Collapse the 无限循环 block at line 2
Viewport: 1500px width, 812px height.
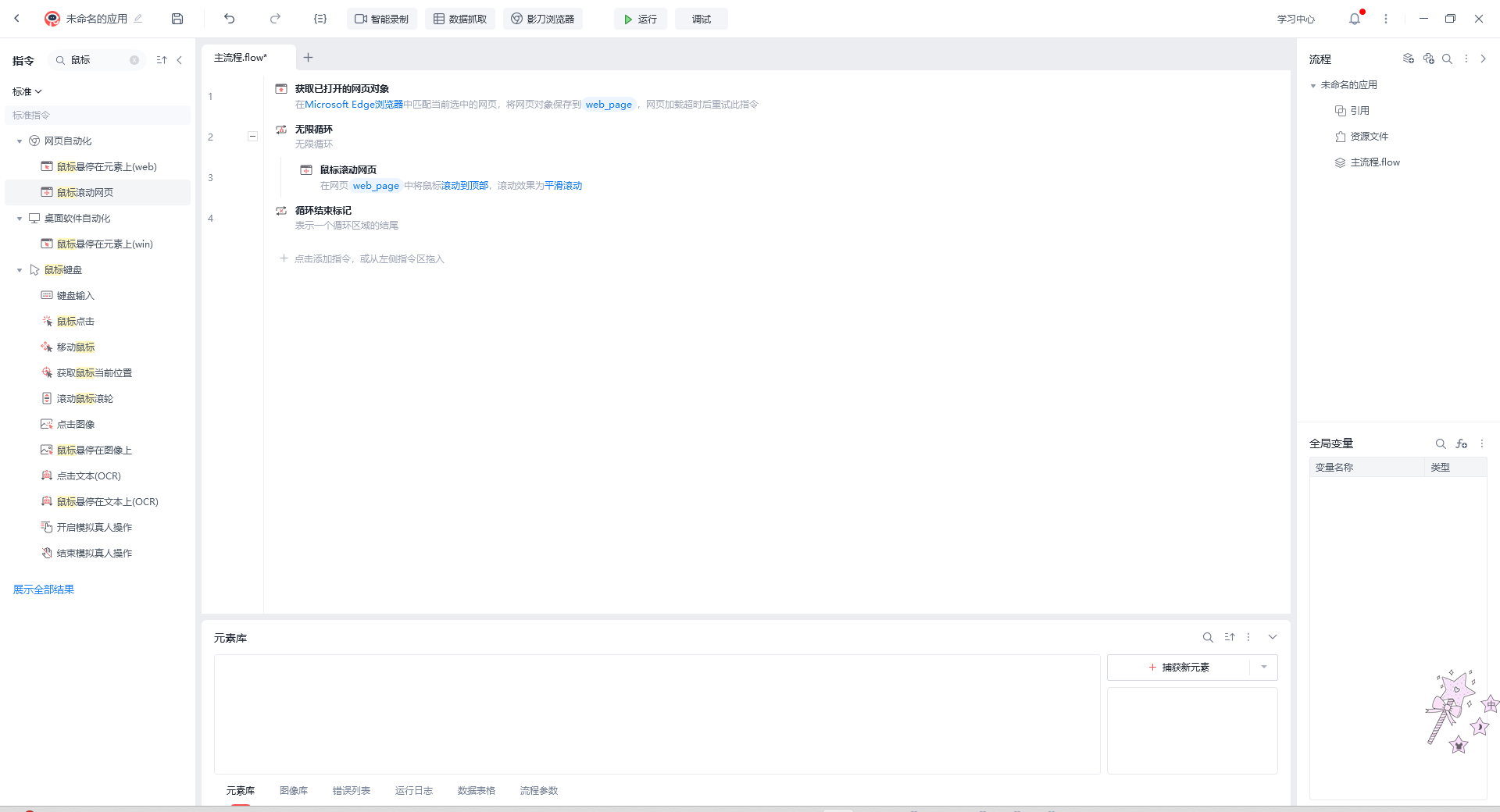click(x=252, y=136)
